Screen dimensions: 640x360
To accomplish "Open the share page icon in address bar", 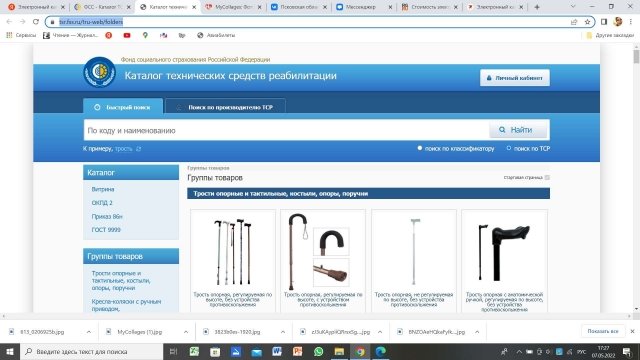I will click(x=574, y=22).
